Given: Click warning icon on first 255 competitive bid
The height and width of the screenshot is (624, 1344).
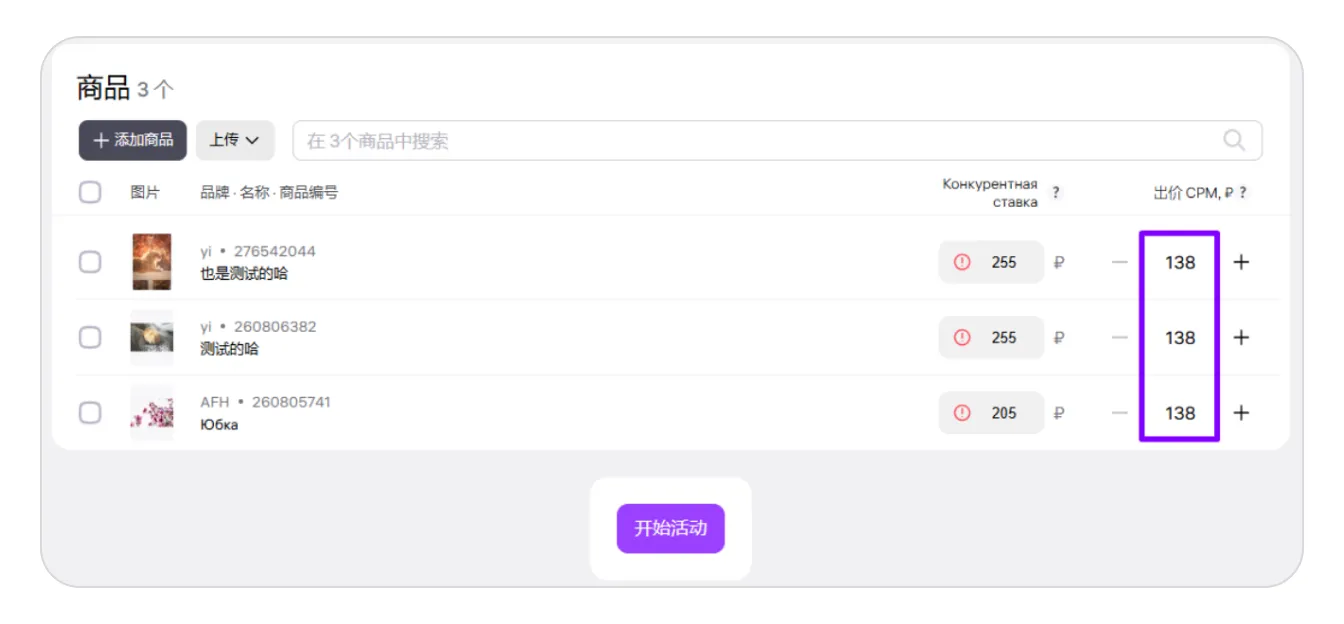Looking at the screenshot, I should (x=962, y=262).
